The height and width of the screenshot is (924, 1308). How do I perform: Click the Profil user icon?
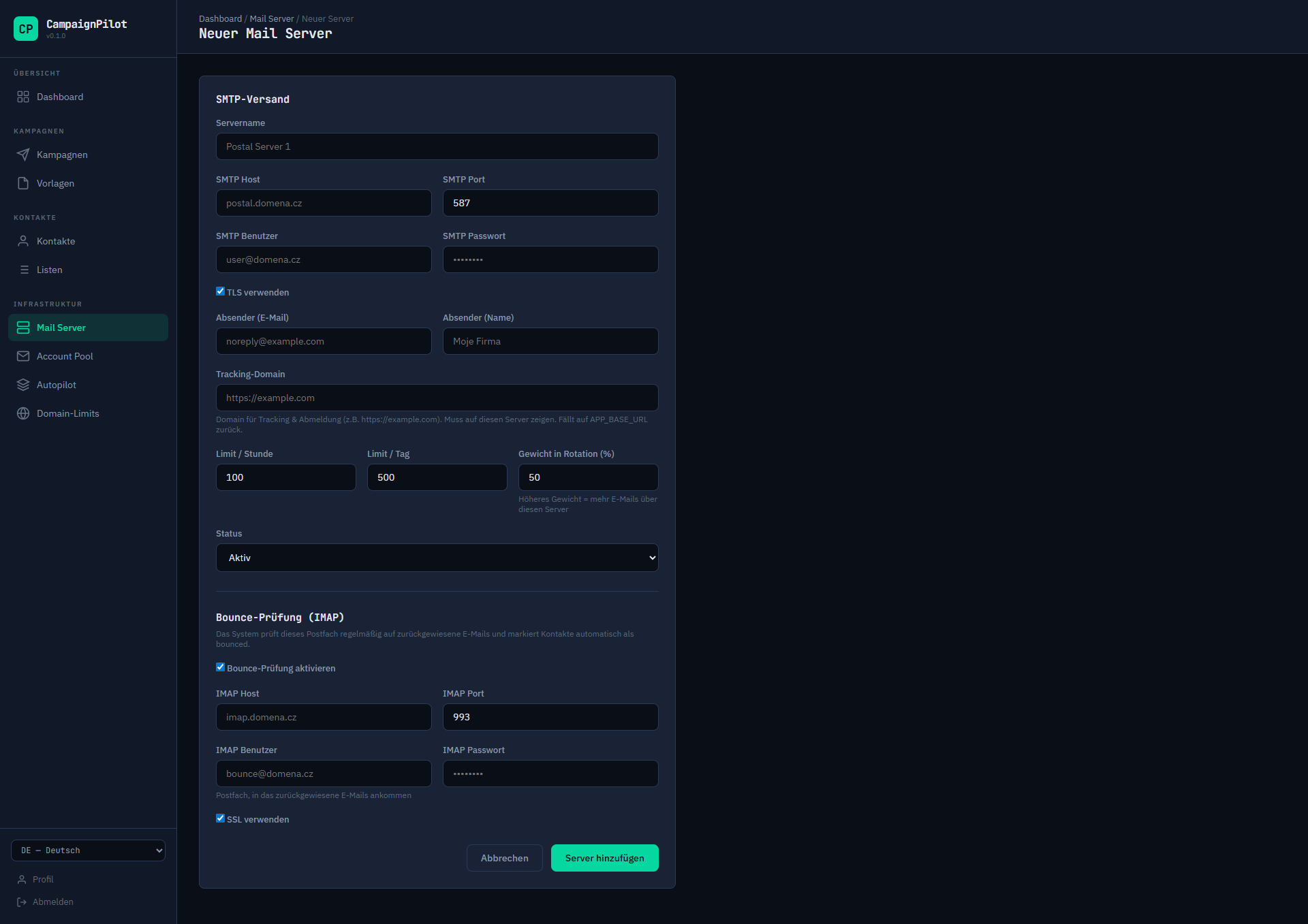(x=22, y=879)
